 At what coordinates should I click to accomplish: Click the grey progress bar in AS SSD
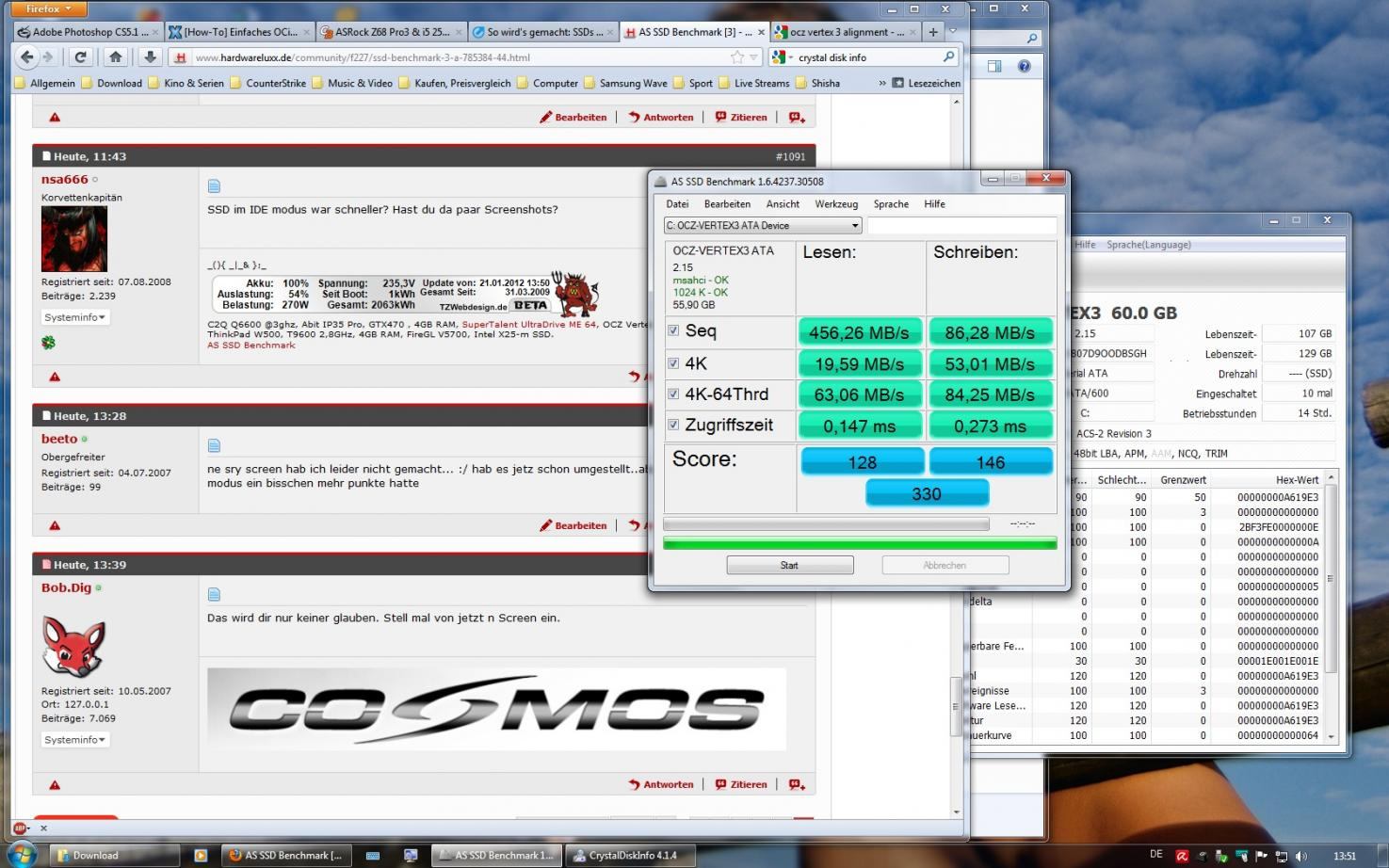[826, 523]
